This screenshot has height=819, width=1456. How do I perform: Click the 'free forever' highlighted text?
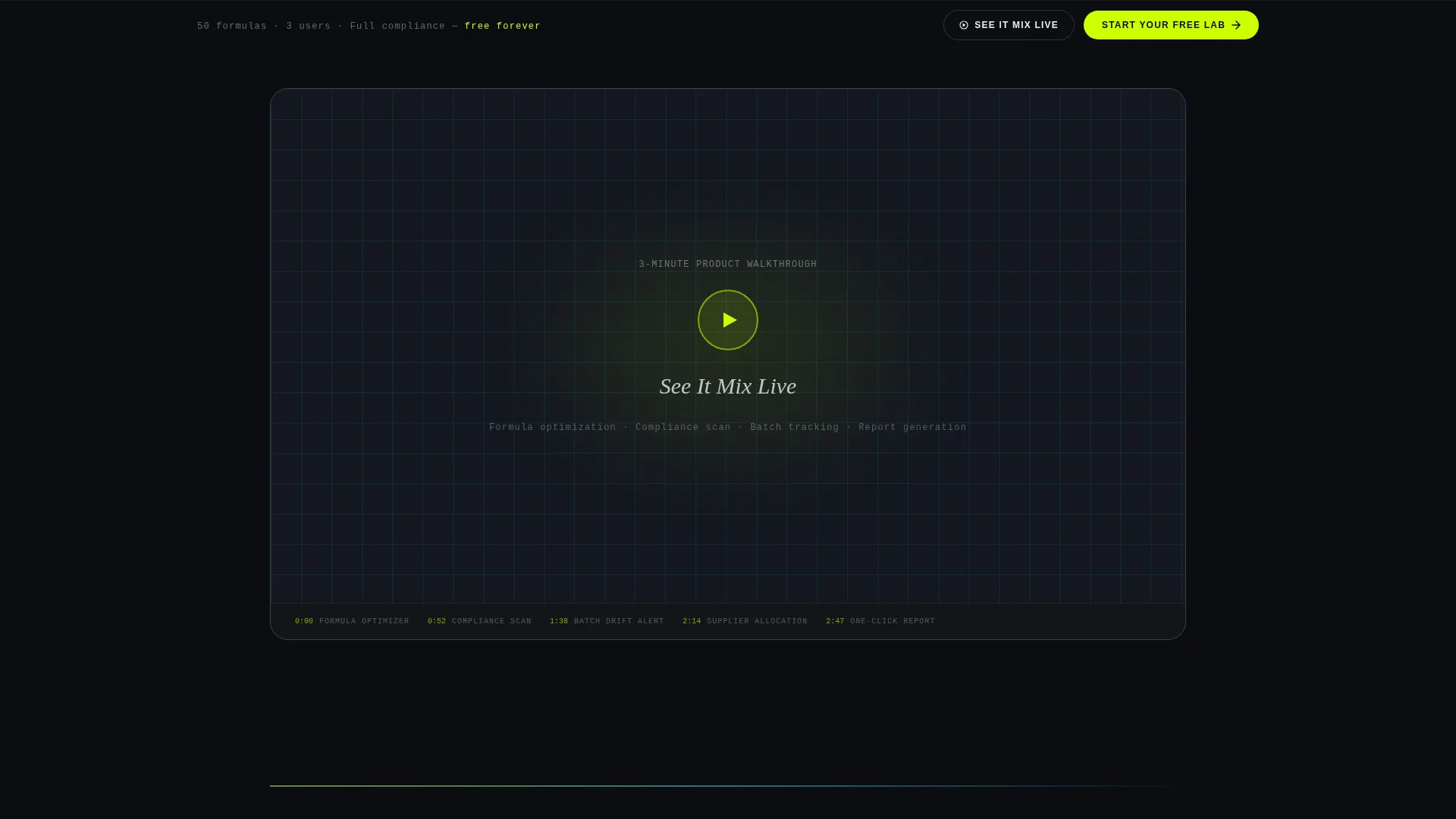point(503,27)
